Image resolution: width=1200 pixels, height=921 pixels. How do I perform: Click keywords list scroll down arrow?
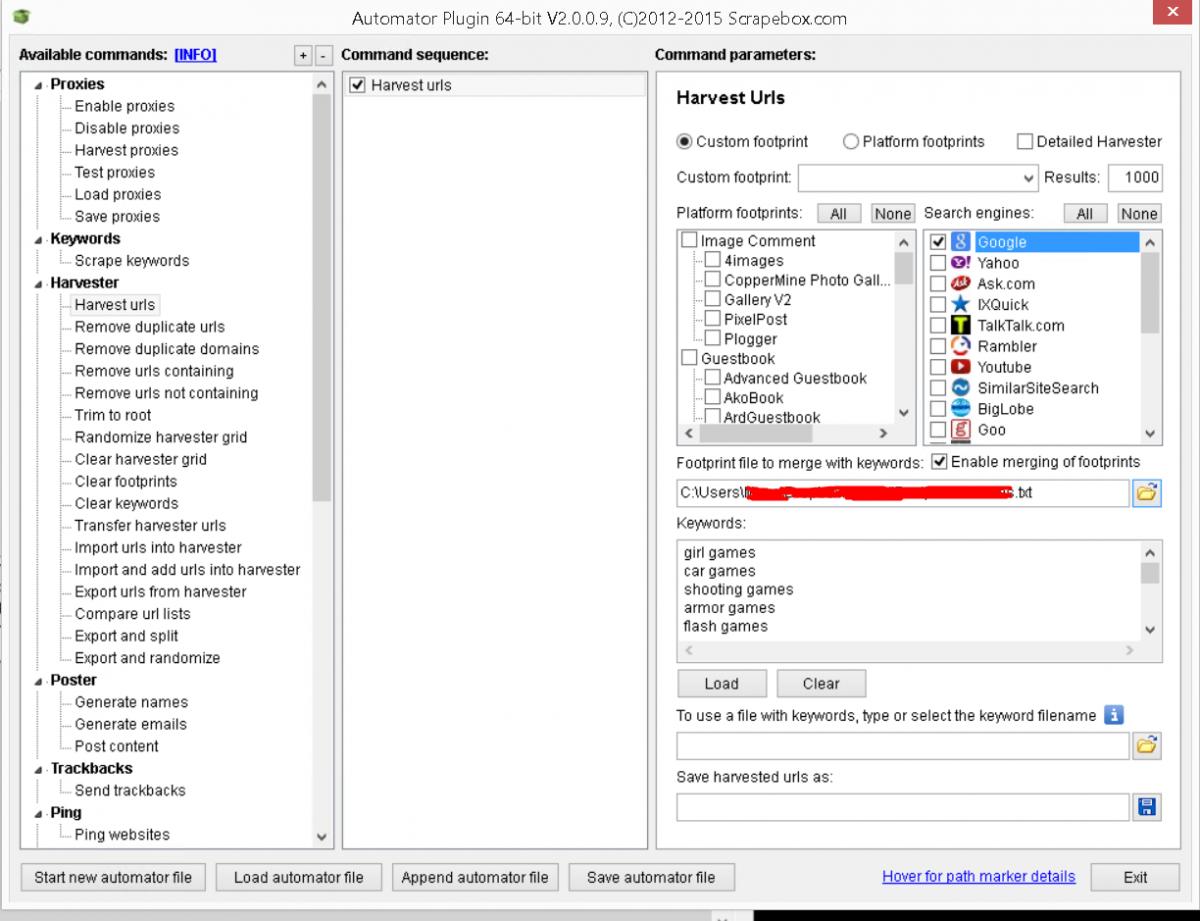click(1150, 630)
